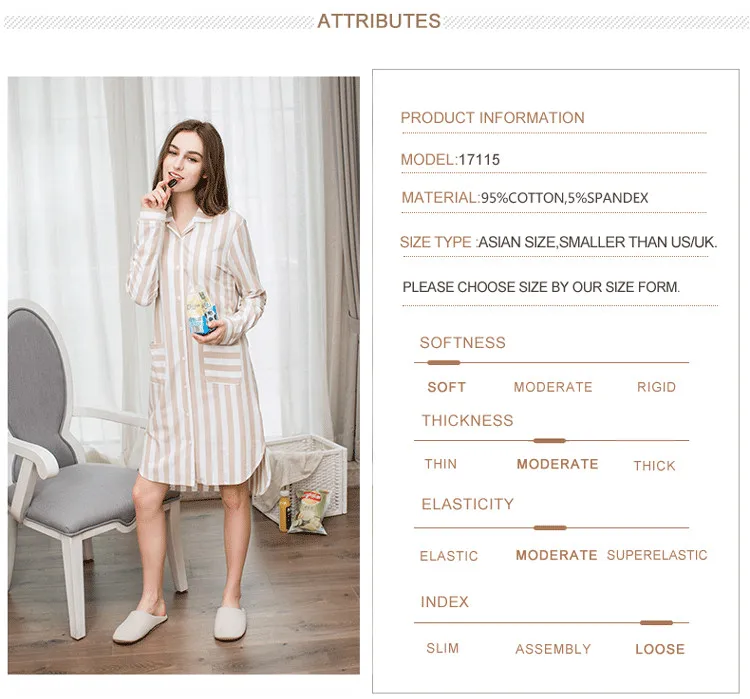Click the Thickness slider indicator handle
Viewport: 750px width, 699px height.
coord(550,441)
